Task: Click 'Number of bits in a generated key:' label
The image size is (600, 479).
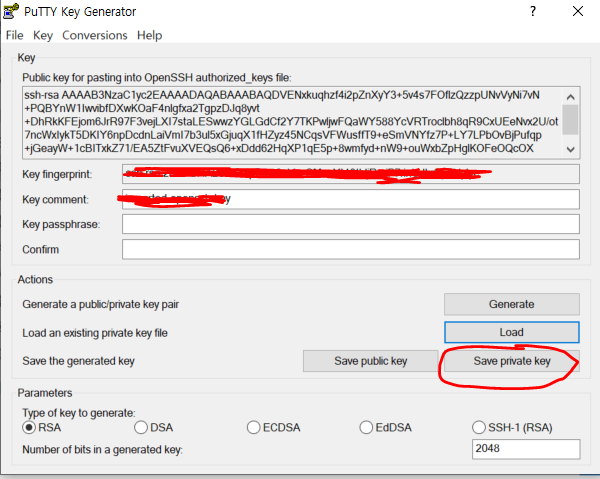Action: [102, 450]
